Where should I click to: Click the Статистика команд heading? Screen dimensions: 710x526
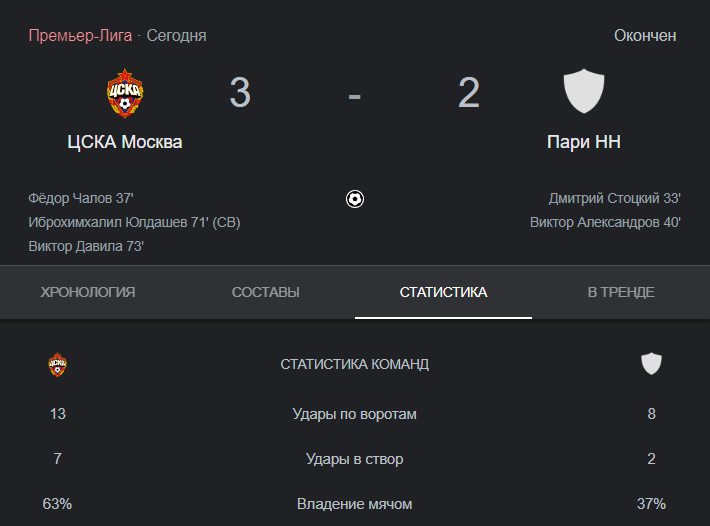pos(355,364)
